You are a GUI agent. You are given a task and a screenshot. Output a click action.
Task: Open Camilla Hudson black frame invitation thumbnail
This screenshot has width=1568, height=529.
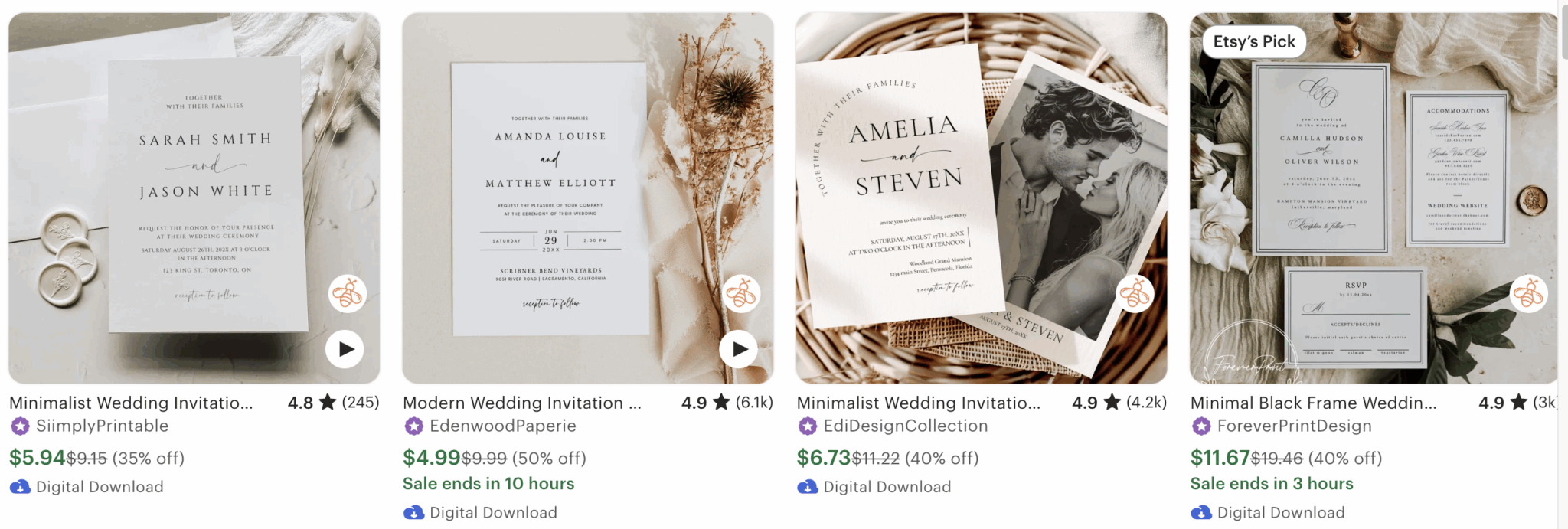point(1374,198)
